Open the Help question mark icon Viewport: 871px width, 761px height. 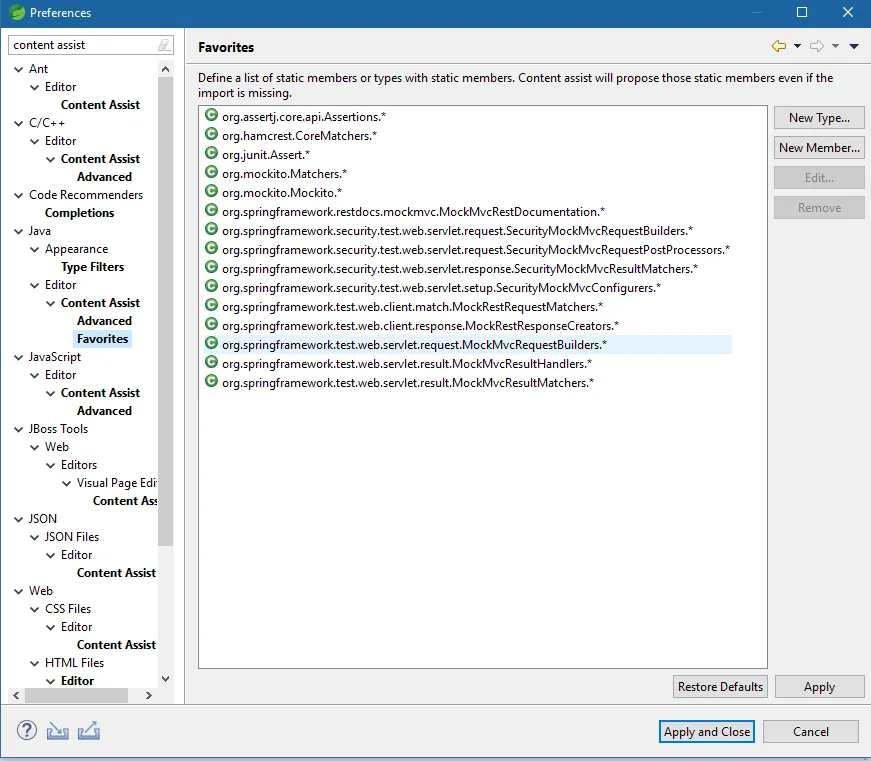coord(27,730)
